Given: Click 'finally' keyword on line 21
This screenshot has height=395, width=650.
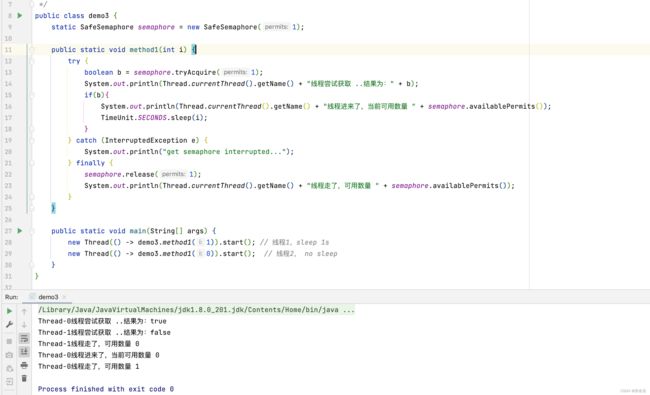Looking at the screenshot, I should tap(90, 163).
